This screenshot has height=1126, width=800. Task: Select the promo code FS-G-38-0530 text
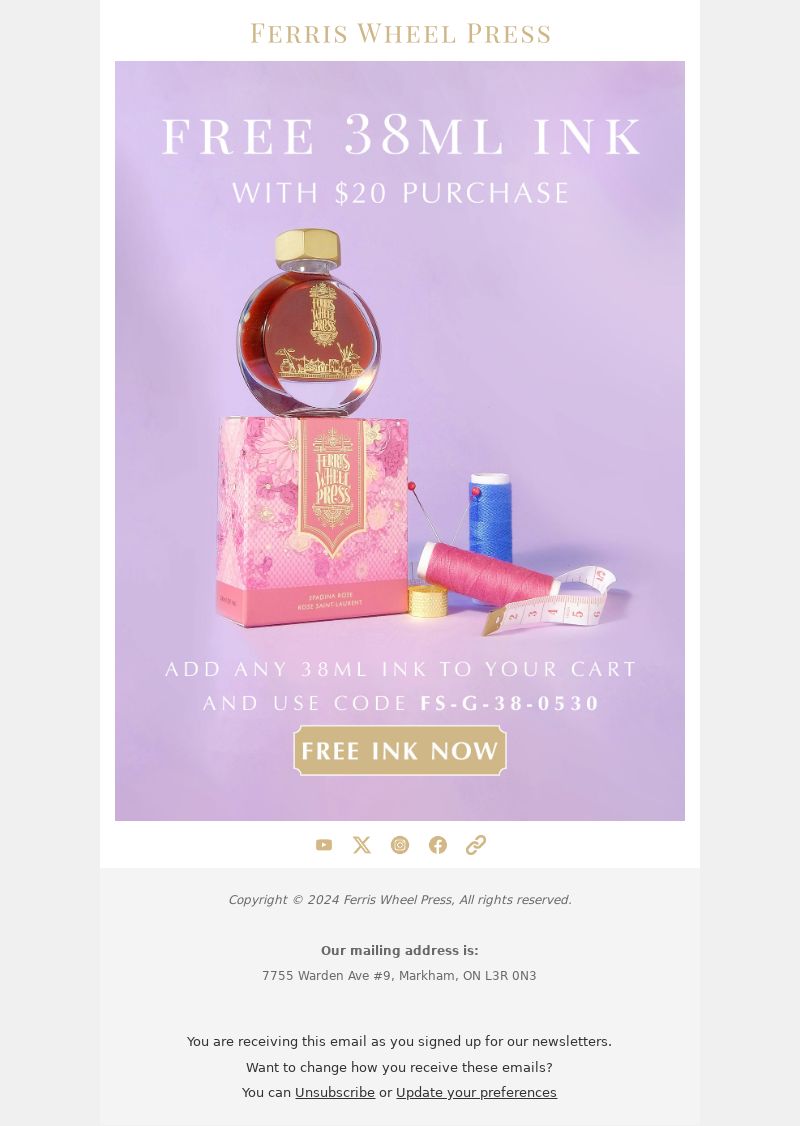tap(509, 703)
